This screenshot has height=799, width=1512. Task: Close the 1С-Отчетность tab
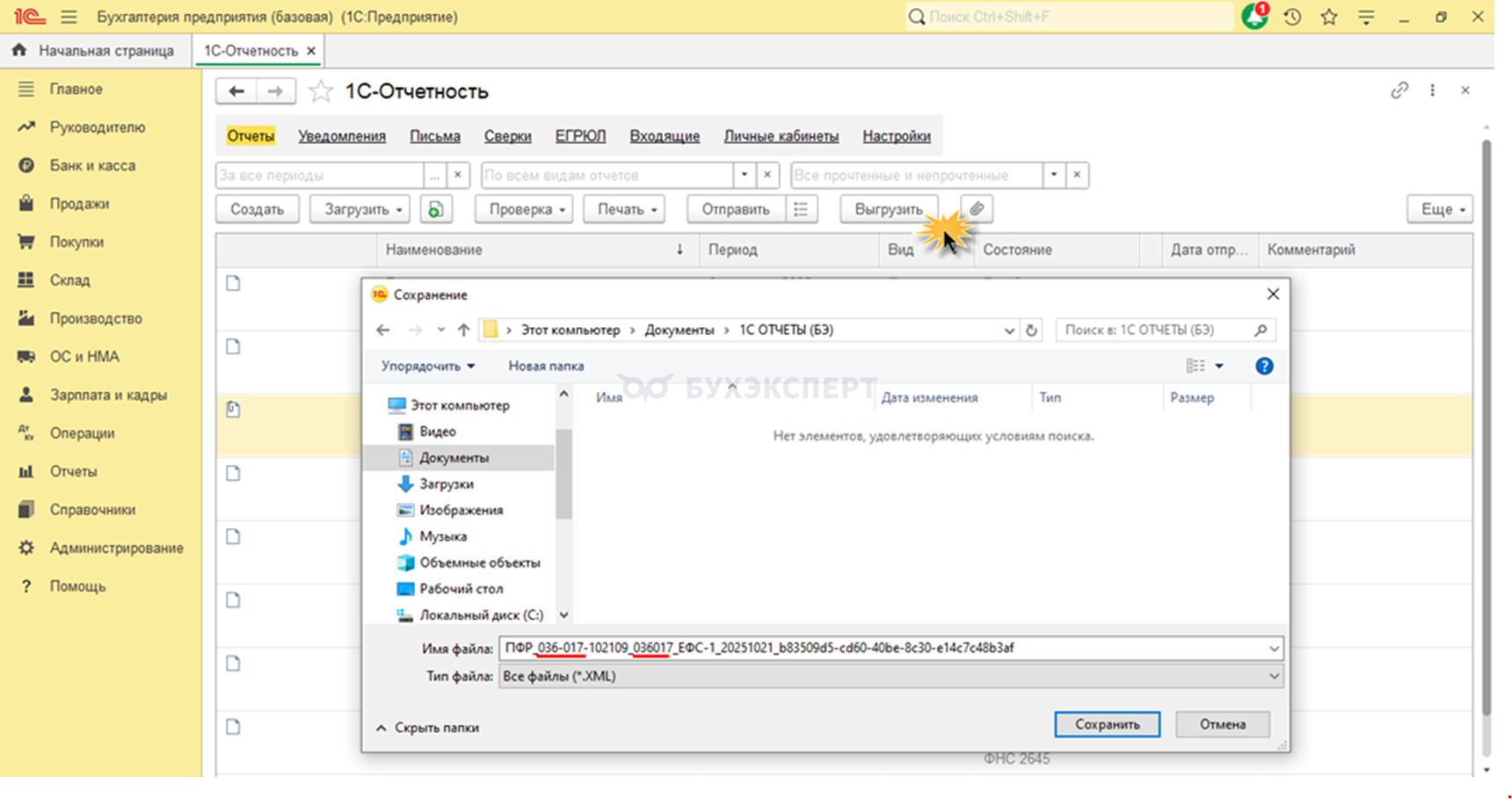[x=311, y=51]
